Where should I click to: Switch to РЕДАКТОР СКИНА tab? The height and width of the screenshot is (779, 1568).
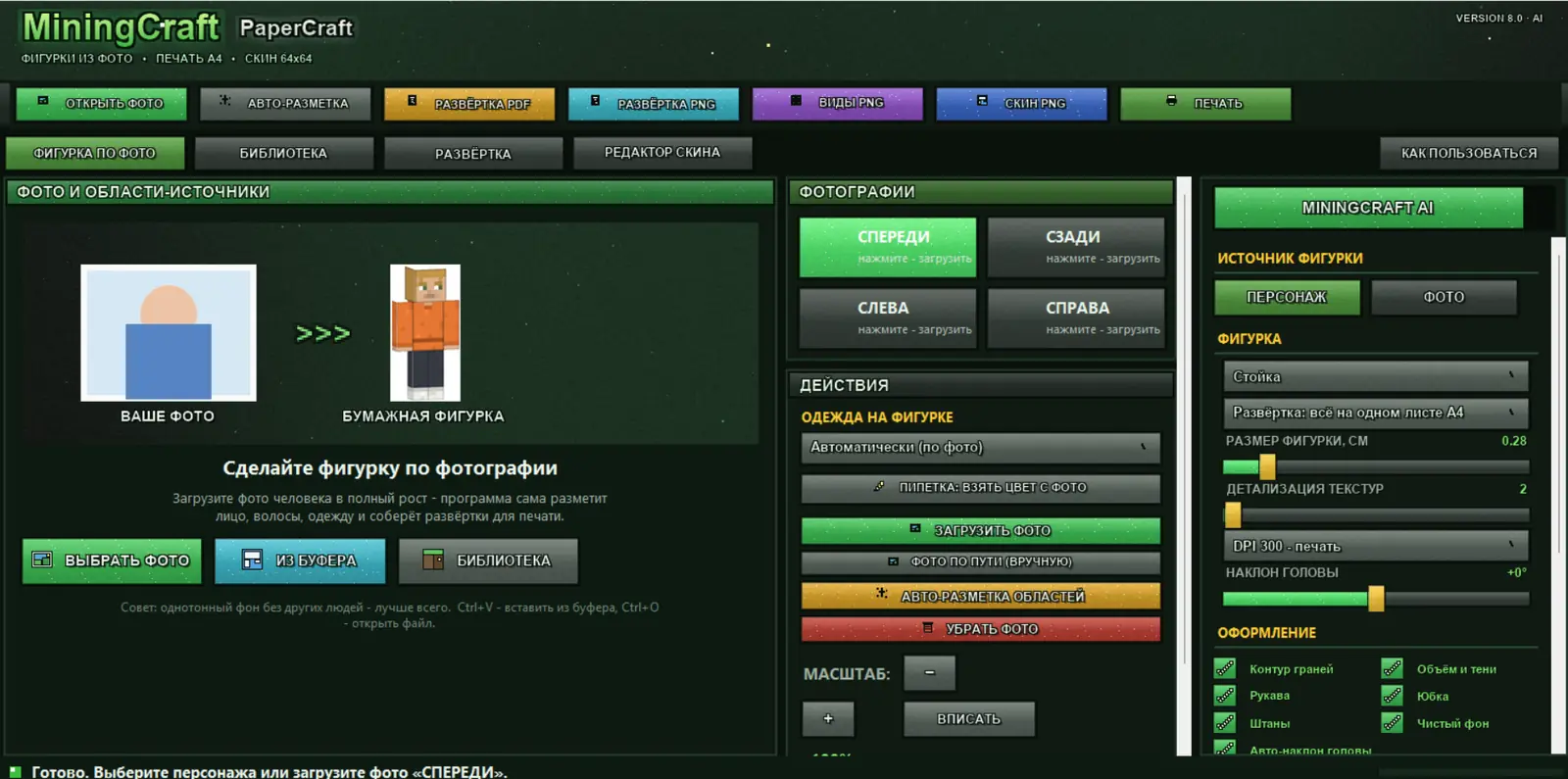662,153
